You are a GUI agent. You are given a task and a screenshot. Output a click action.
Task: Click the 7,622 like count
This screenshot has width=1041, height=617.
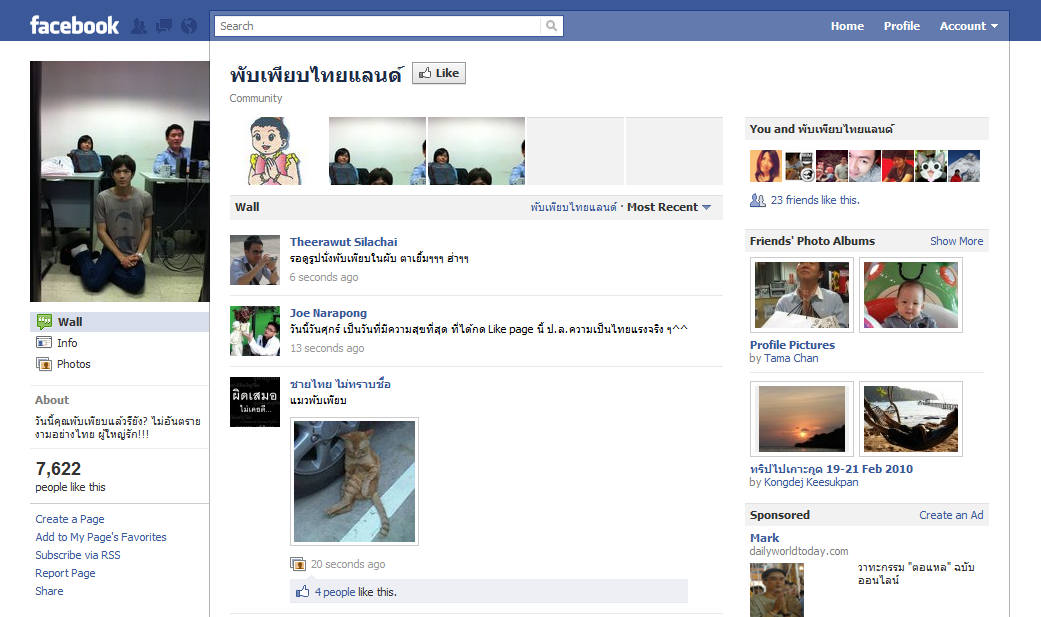coord(58,469)
